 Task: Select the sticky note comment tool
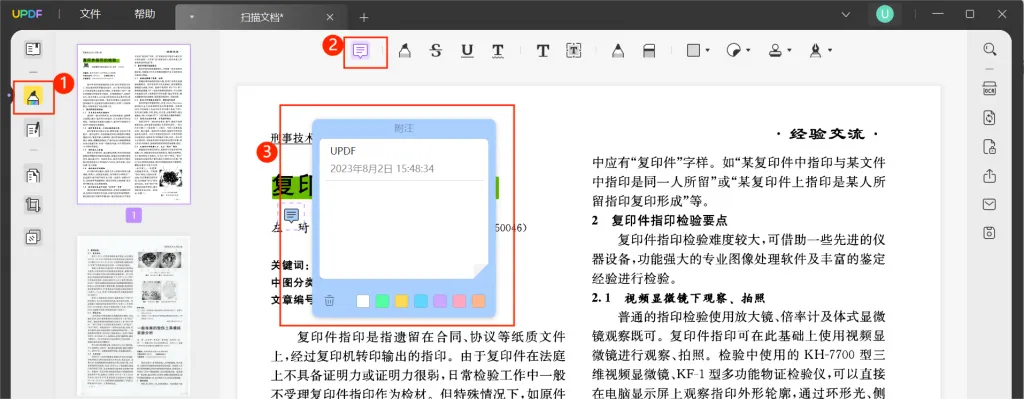tap(361, 50)
